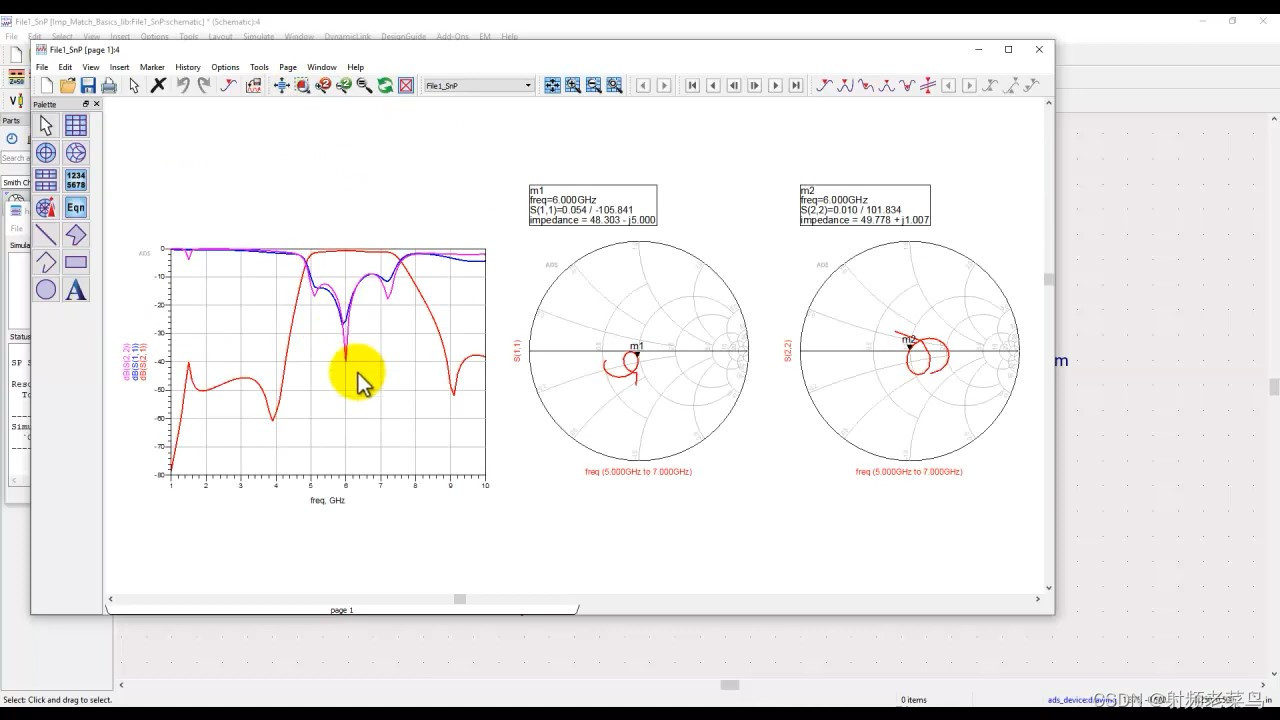The image size is (1280, 720).
Task: Click the zoom area magnifier icon
Action: click(302, 86)
